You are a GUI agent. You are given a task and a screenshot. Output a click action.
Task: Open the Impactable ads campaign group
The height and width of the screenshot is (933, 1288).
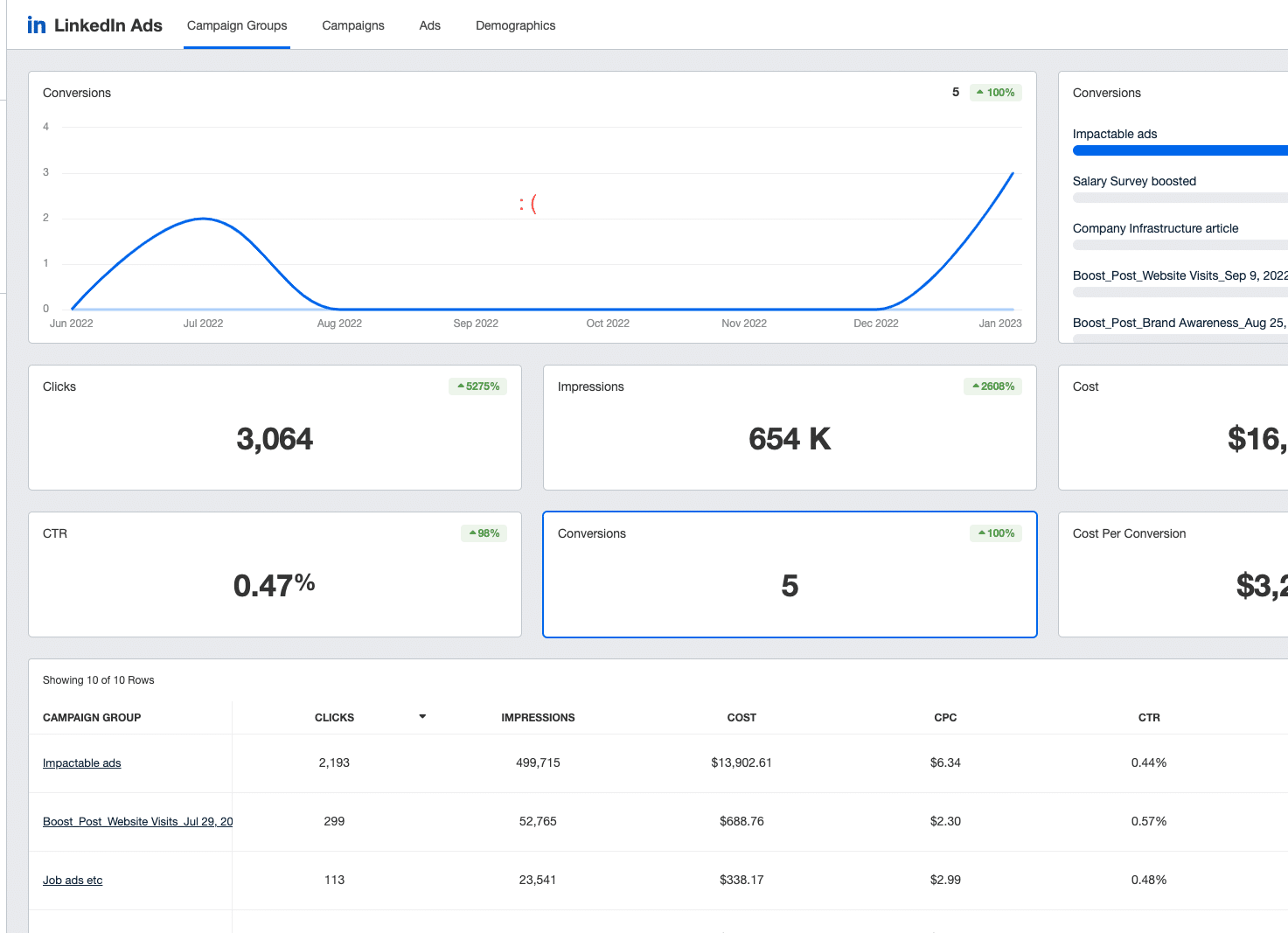(81, 762)
